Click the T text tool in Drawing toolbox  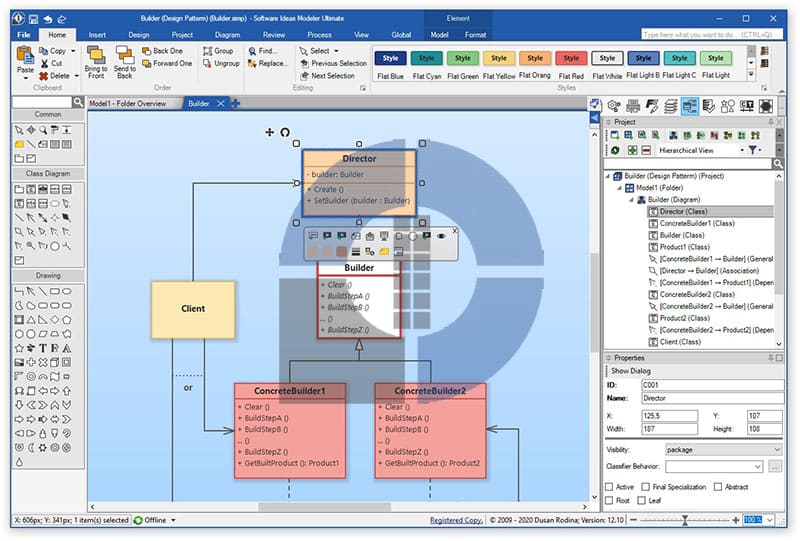coord(43,348)
